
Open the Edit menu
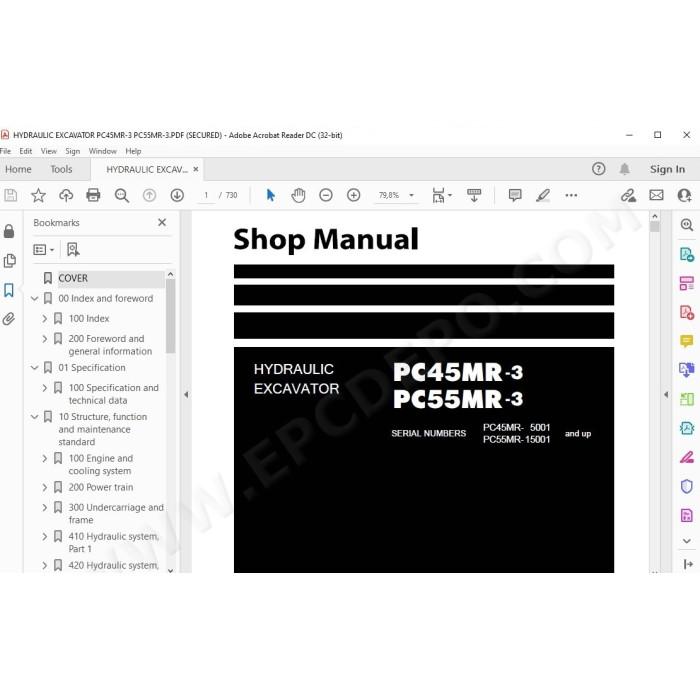25,151
